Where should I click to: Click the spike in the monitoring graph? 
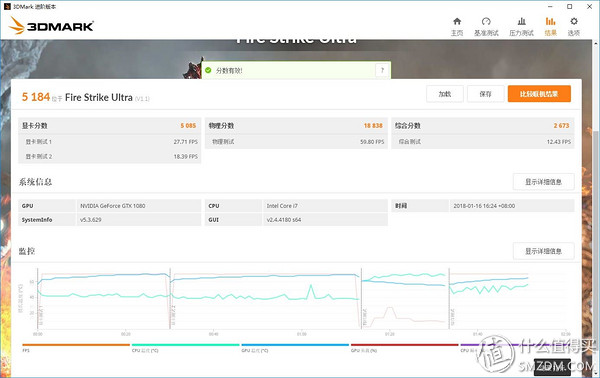pos(311,291)
